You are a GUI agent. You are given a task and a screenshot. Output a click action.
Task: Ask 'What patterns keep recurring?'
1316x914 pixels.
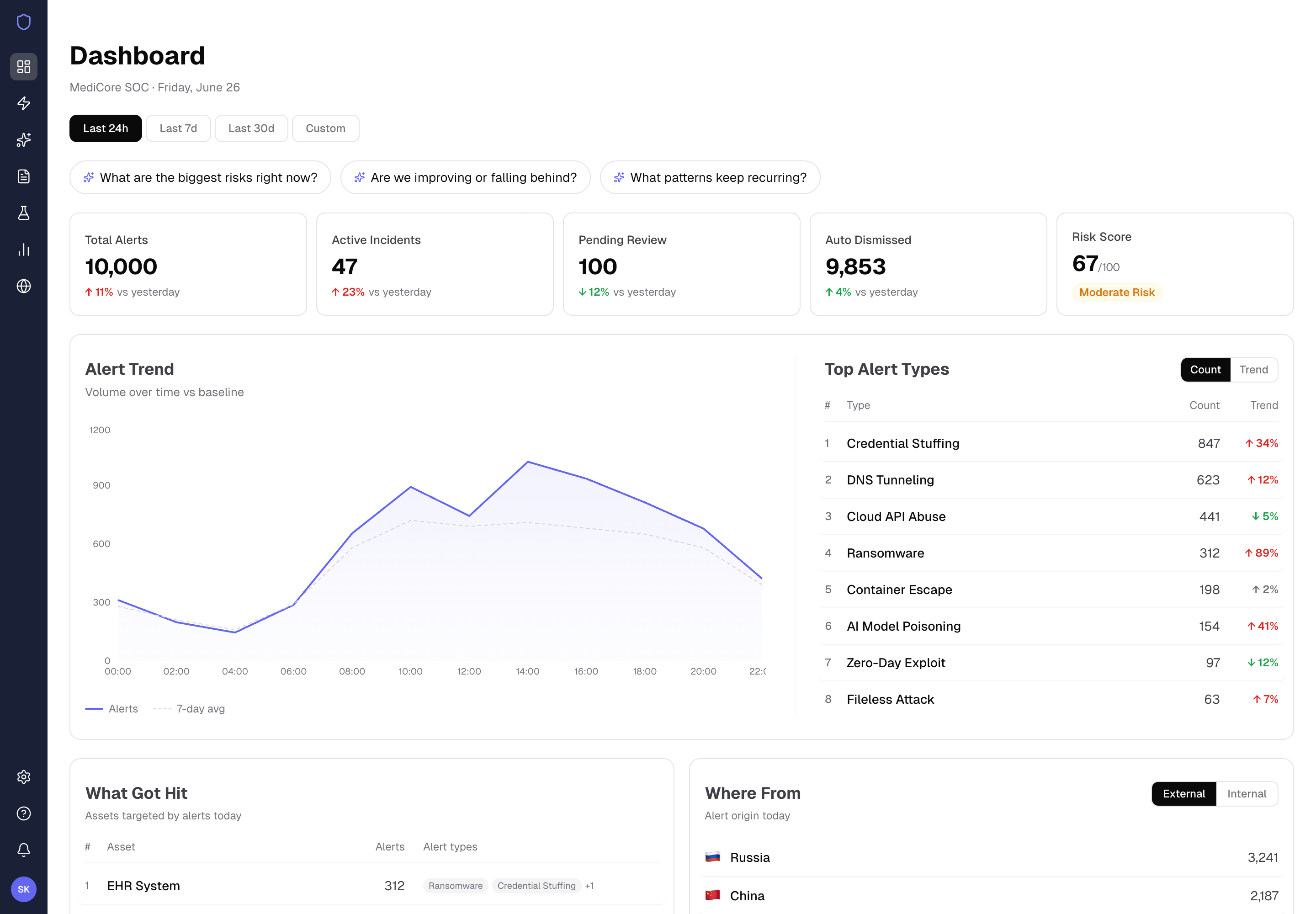710,177
